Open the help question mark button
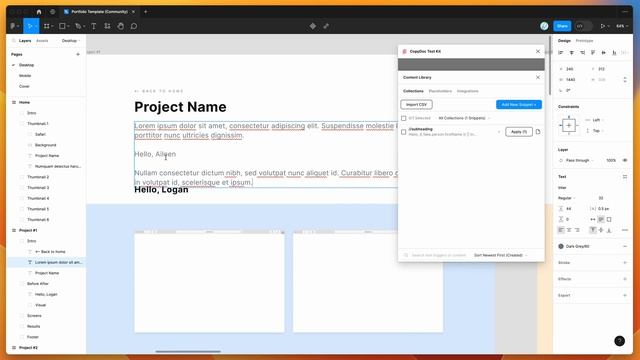640x360 pixels. 619,341
